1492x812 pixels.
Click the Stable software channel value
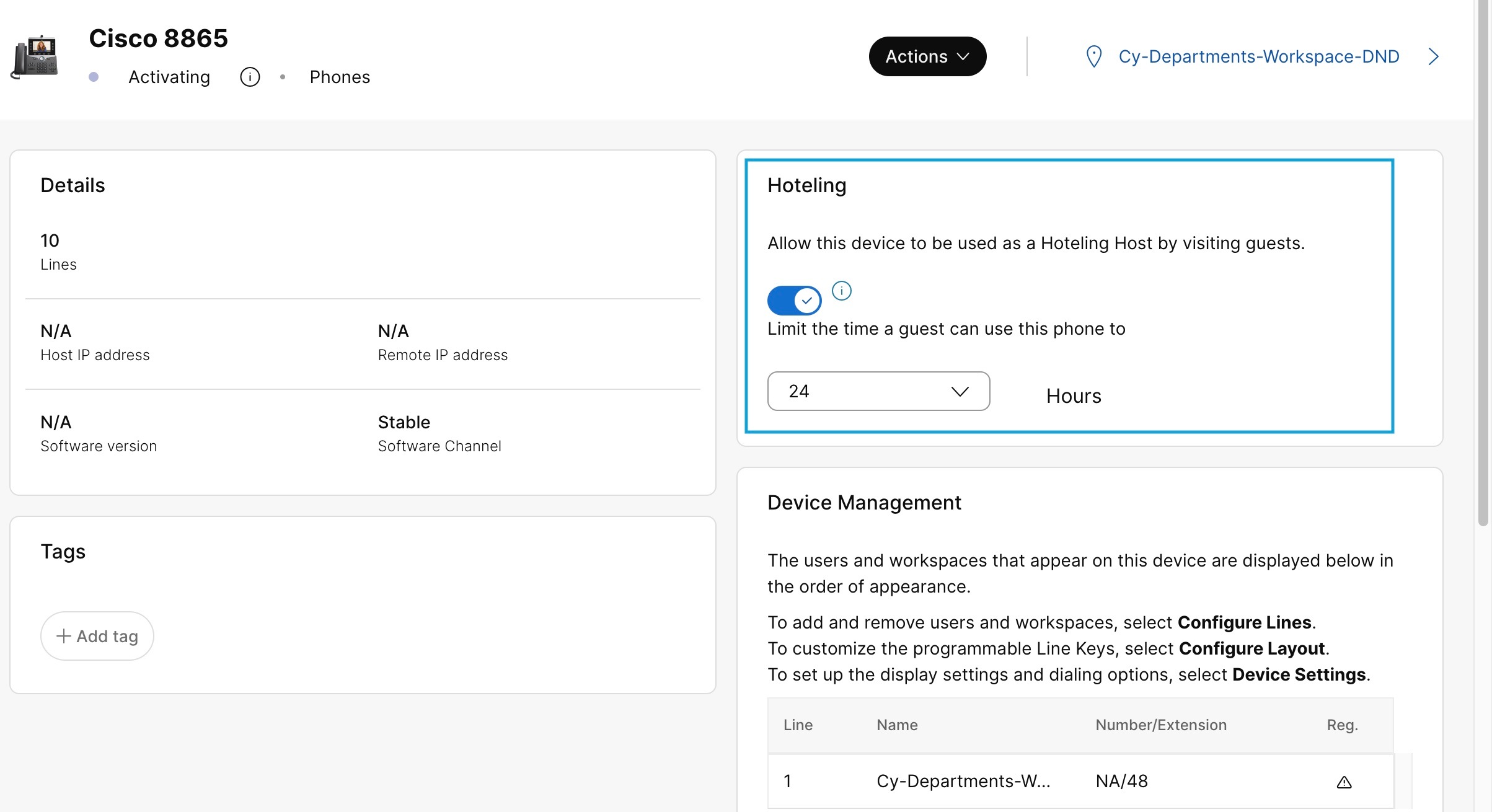404,422
